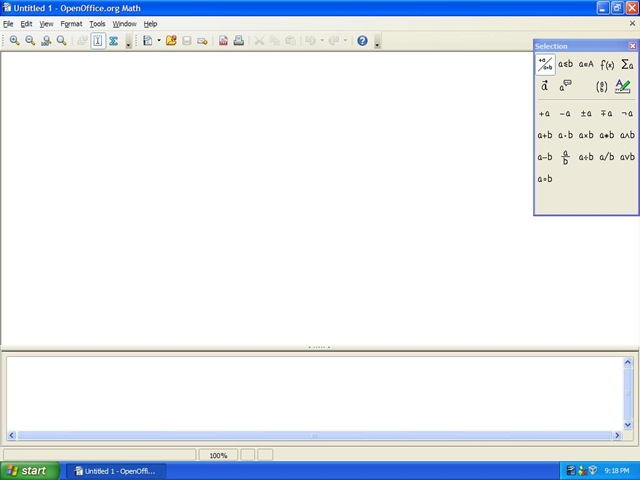Select Attributes category vector a
Viewport: 640px width, 480px height.
click(x=545, y=86)
